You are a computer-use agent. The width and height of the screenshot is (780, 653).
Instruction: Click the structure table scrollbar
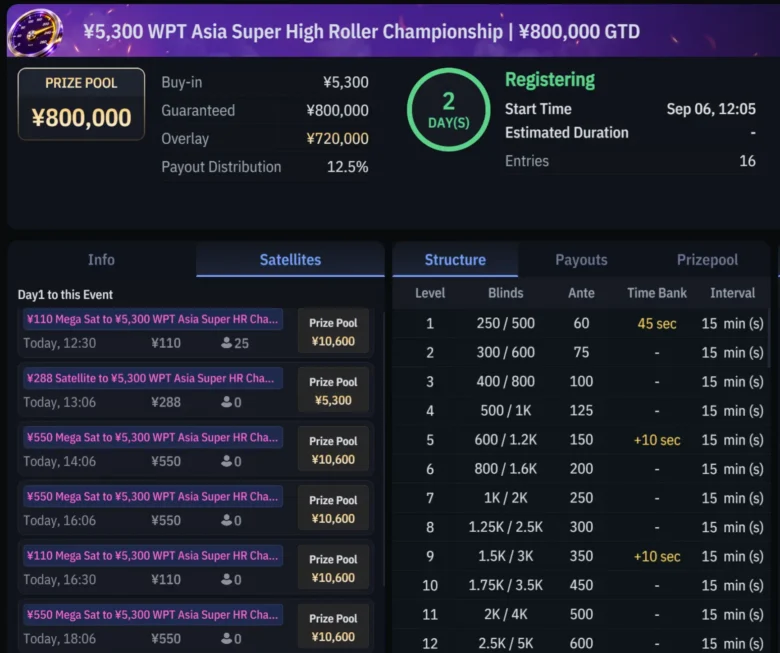click(x=769, y=338)
